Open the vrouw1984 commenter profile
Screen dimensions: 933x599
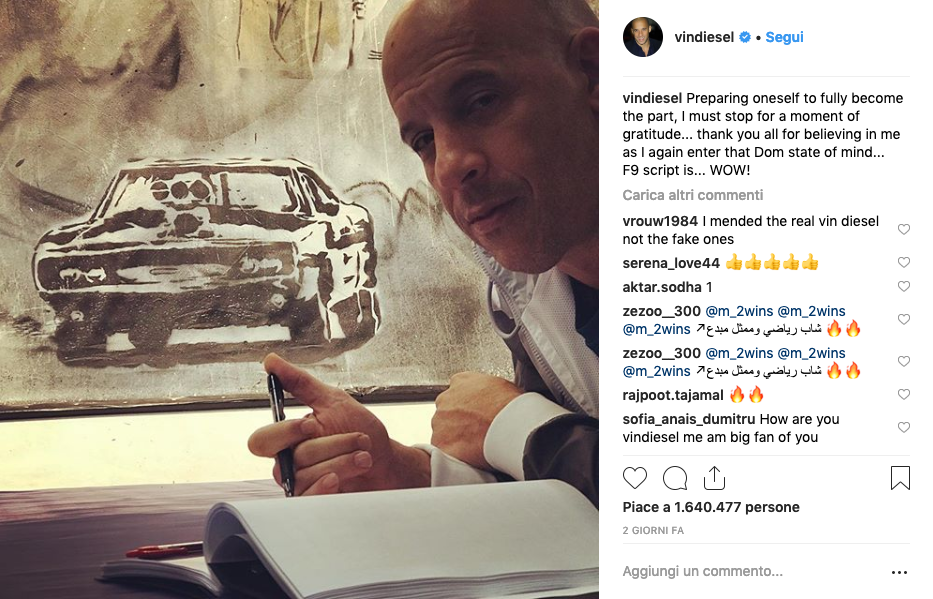coord(660,221)
